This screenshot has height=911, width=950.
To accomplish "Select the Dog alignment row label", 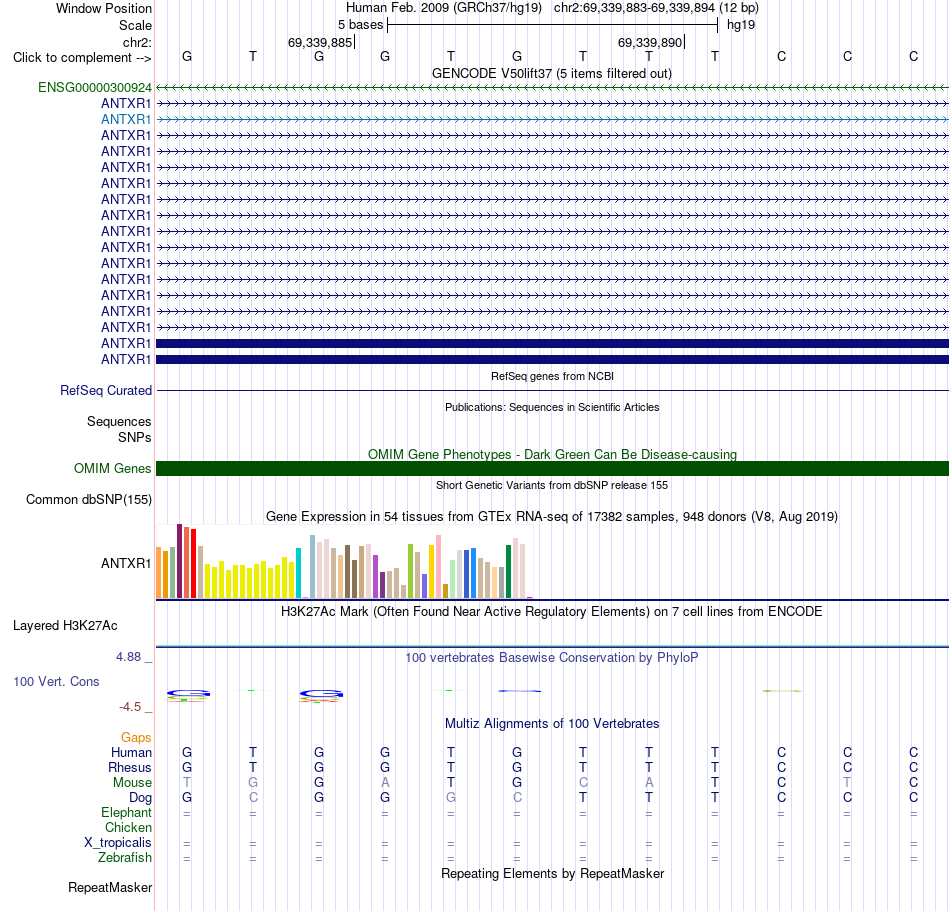I will [x=140, y=798].
